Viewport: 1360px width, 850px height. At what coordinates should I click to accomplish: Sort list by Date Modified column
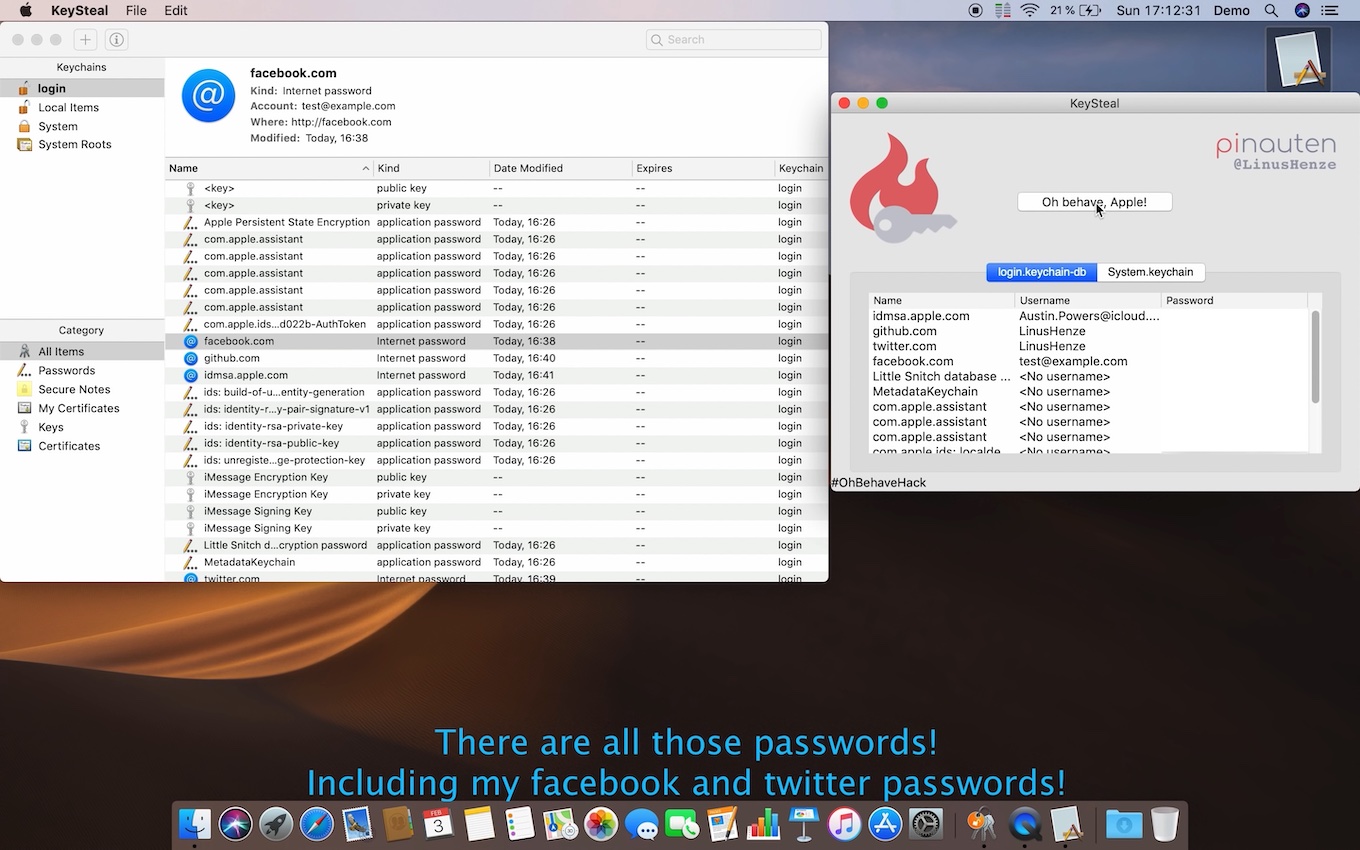560,168
